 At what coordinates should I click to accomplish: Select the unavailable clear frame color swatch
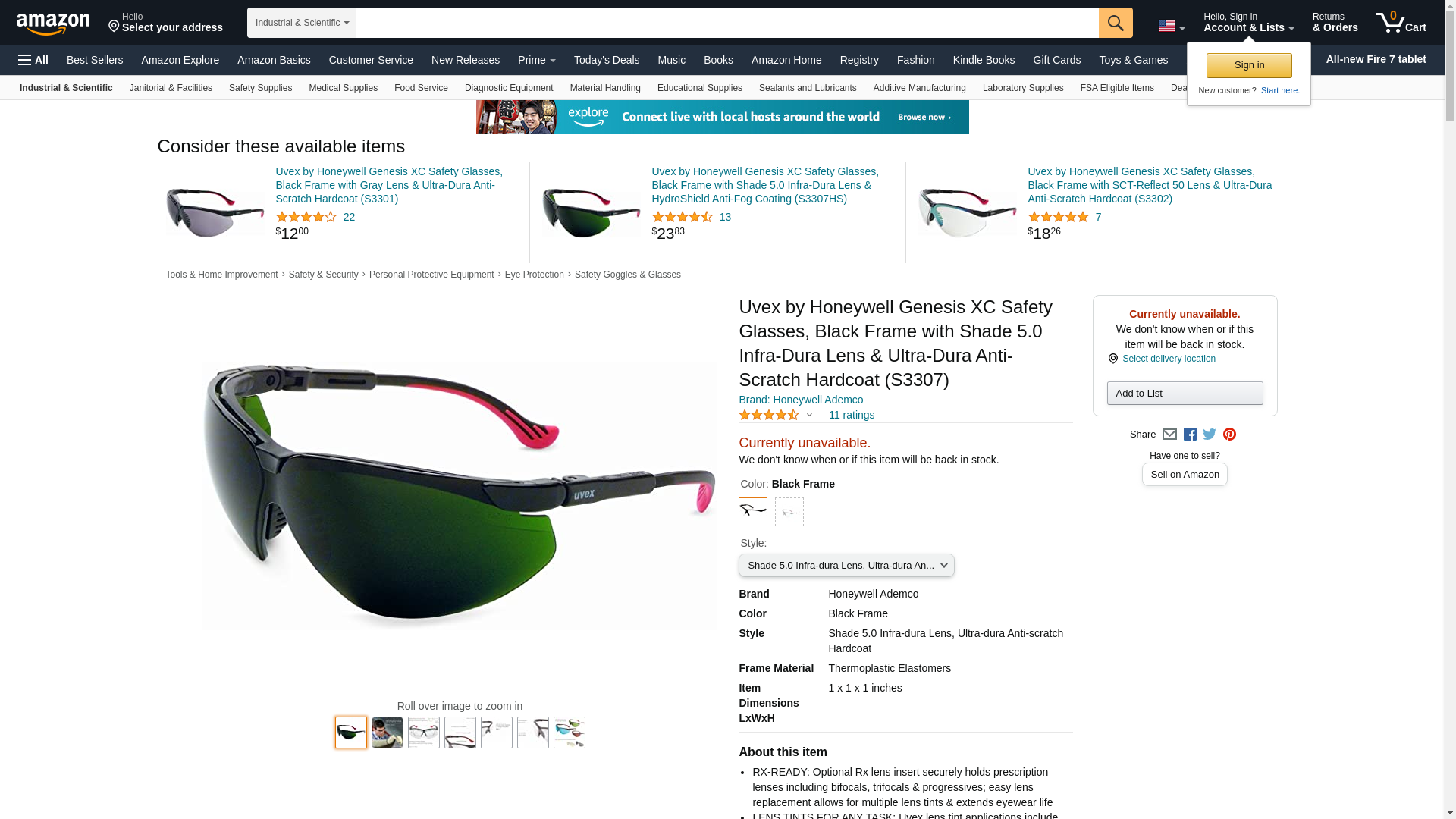(x=789, y=512)
